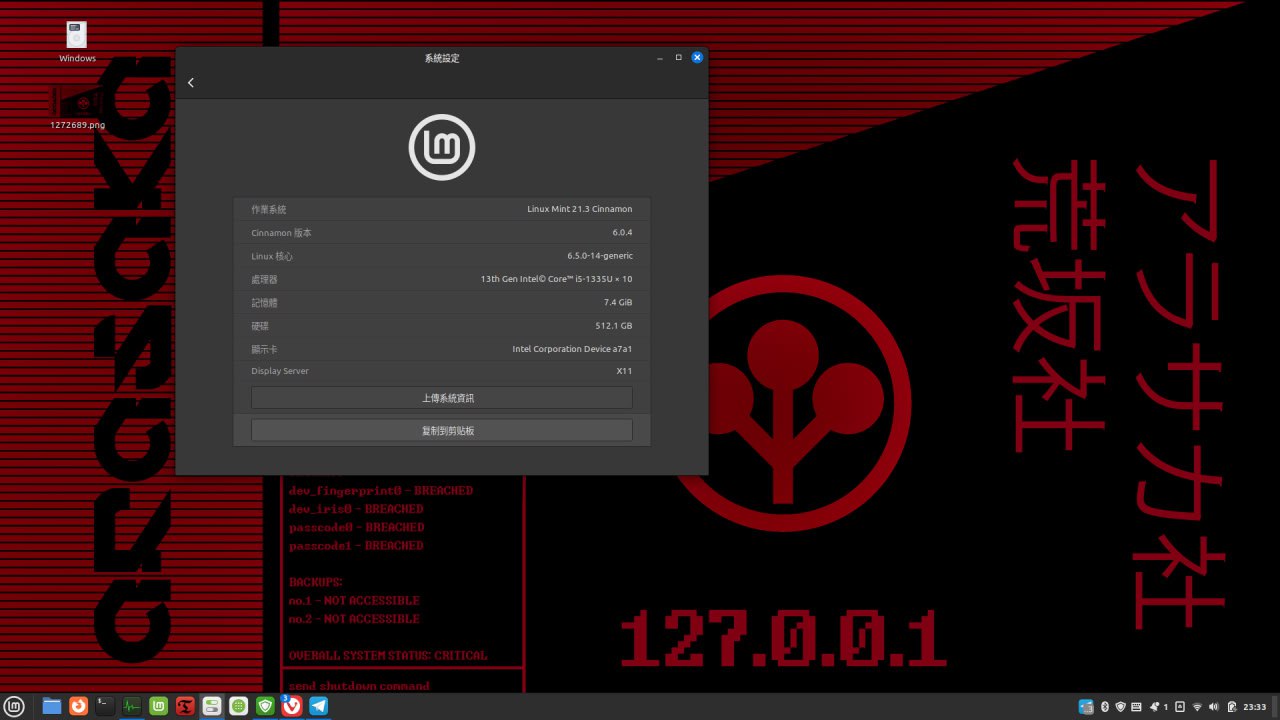The width and height of the screenshot is (1280, 720).
Task: Open the Linux Mint start menu
Action: click(x=14, y=706)
